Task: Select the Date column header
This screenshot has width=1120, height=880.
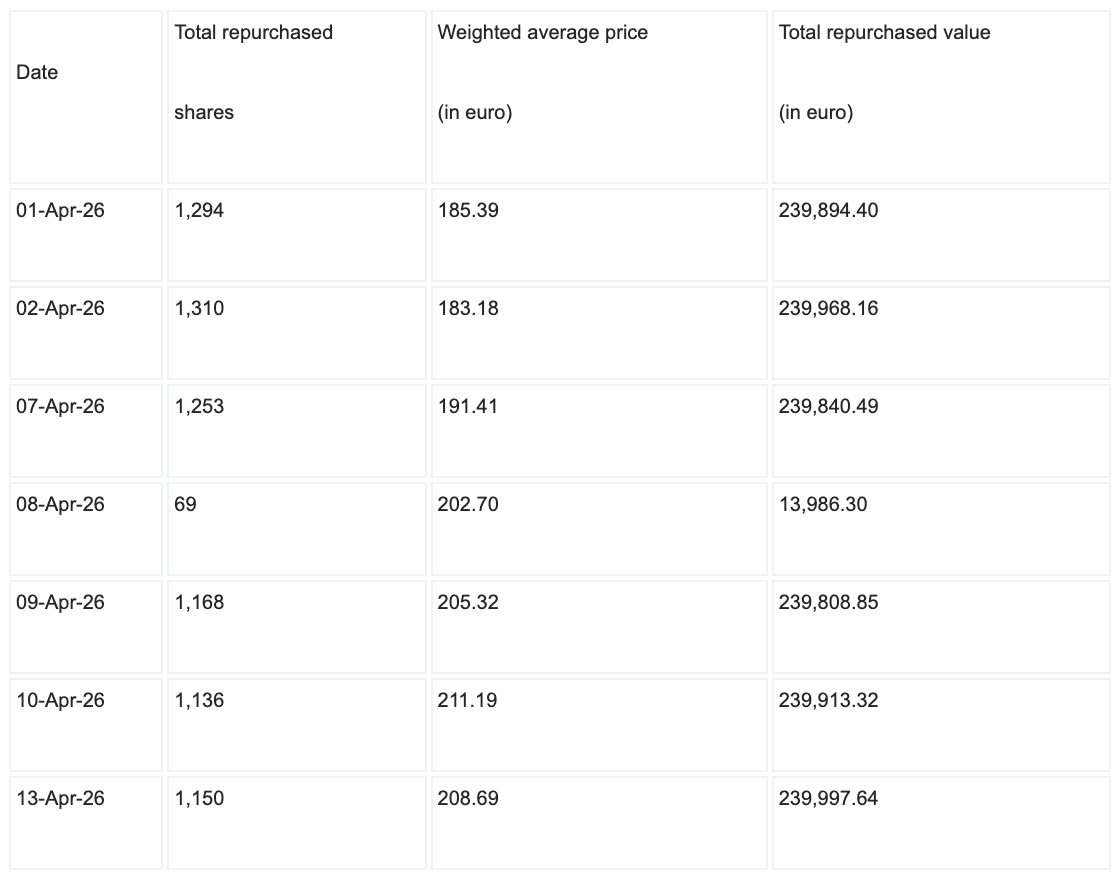Action: coord(86,97)
